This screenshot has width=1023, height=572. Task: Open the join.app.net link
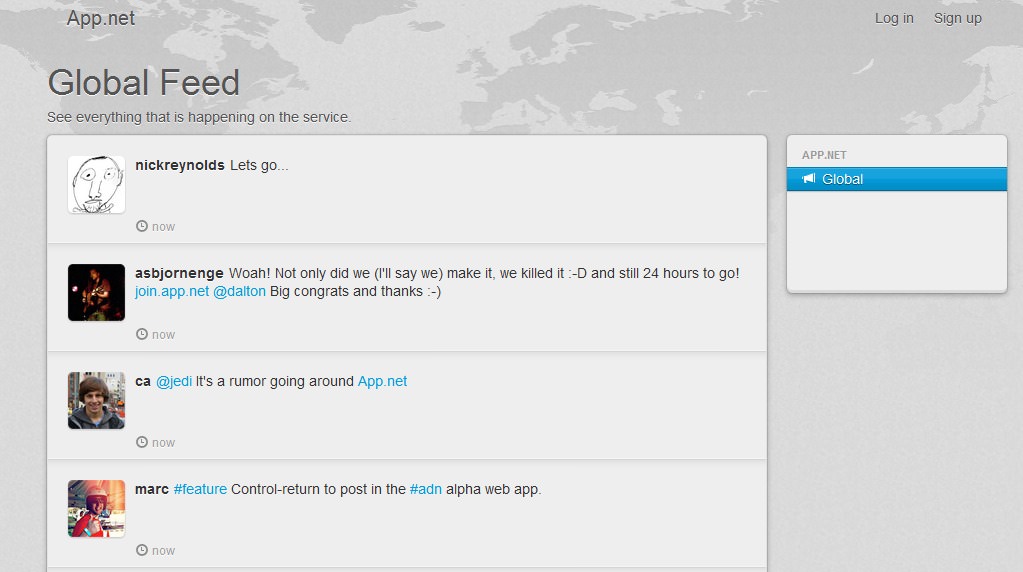click(x=172, y=292)
